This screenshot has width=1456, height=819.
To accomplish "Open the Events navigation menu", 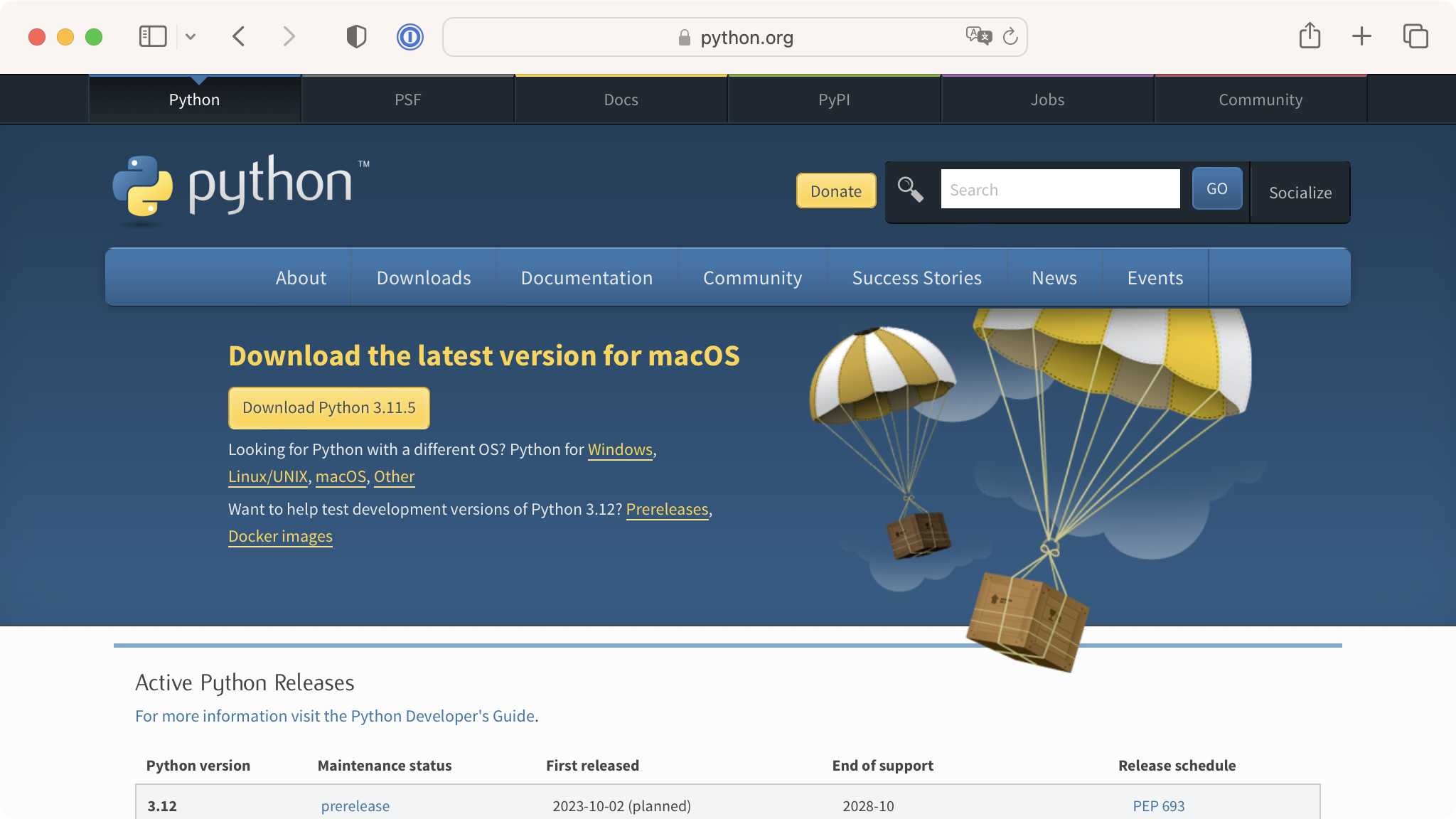I will click(1155, 278).
